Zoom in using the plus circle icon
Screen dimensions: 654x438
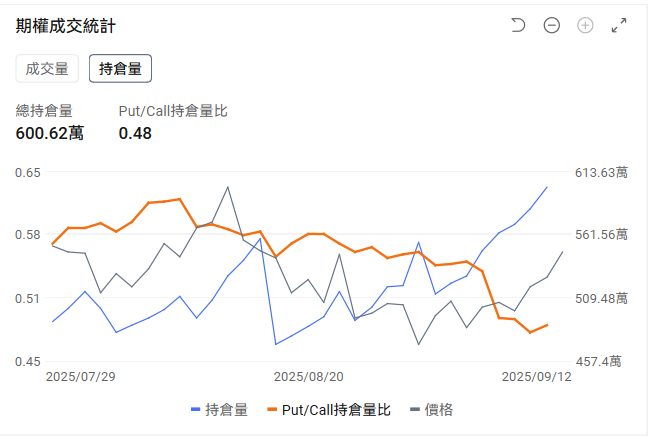[586, 26]
